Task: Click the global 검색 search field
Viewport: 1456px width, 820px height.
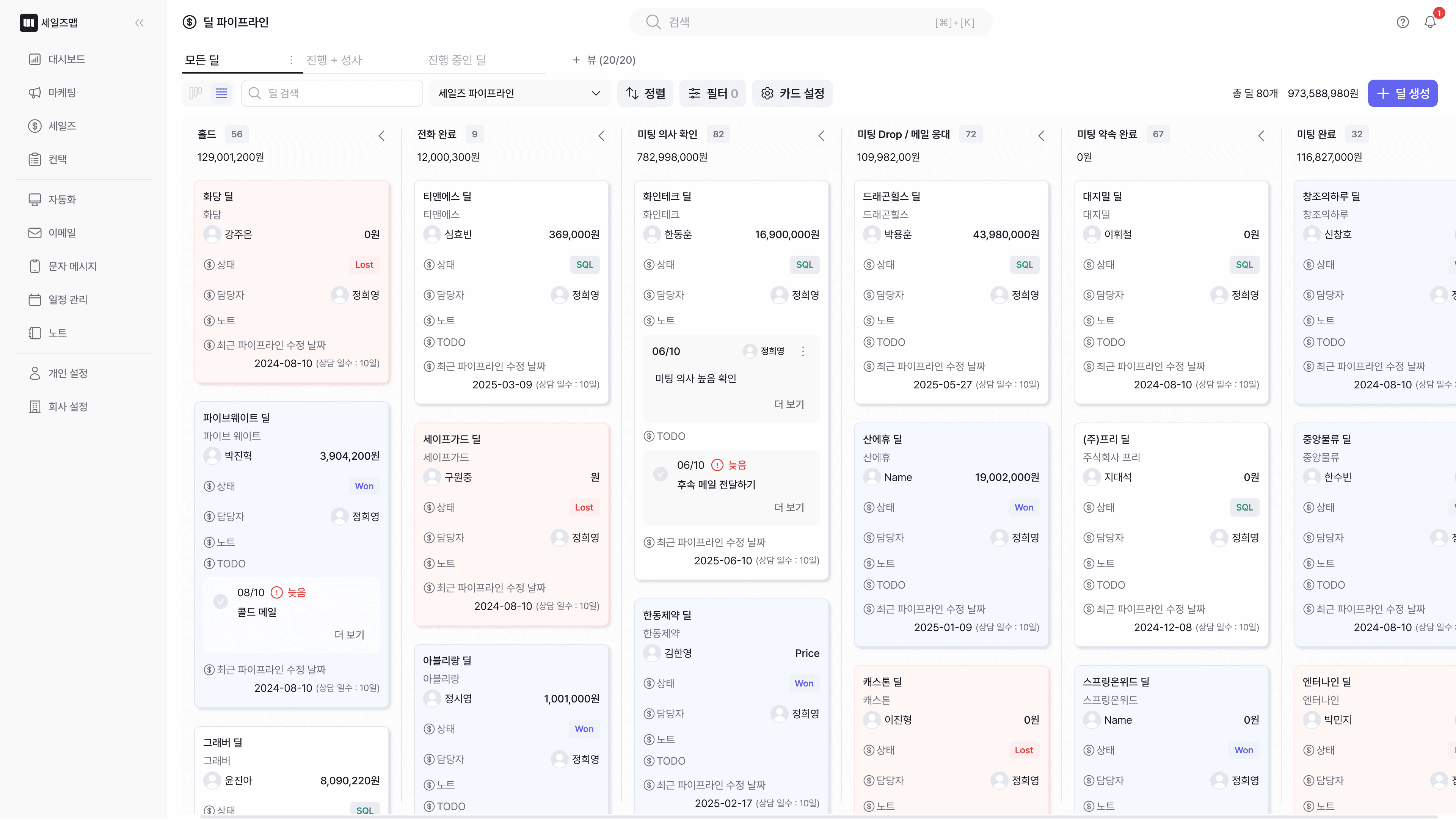Action: (x=811, y=22)
